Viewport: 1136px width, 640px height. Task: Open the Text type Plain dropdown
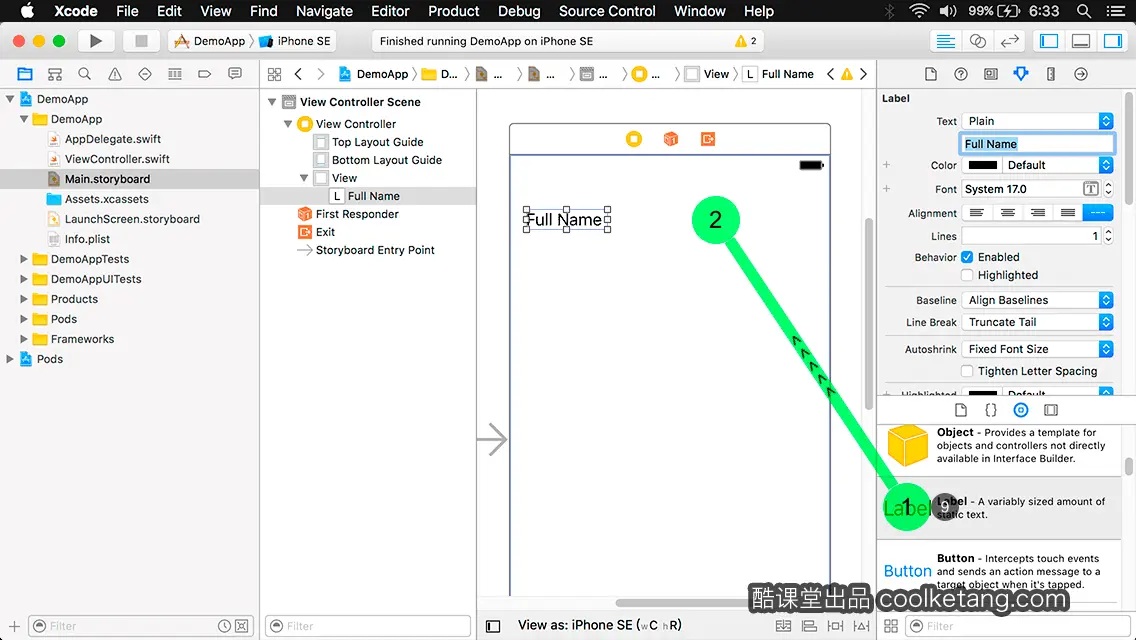click(1037, 121)
